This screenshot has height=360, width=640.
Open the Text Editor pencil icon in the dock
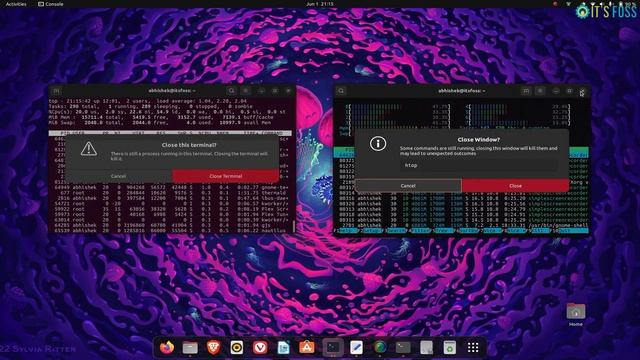356,347
